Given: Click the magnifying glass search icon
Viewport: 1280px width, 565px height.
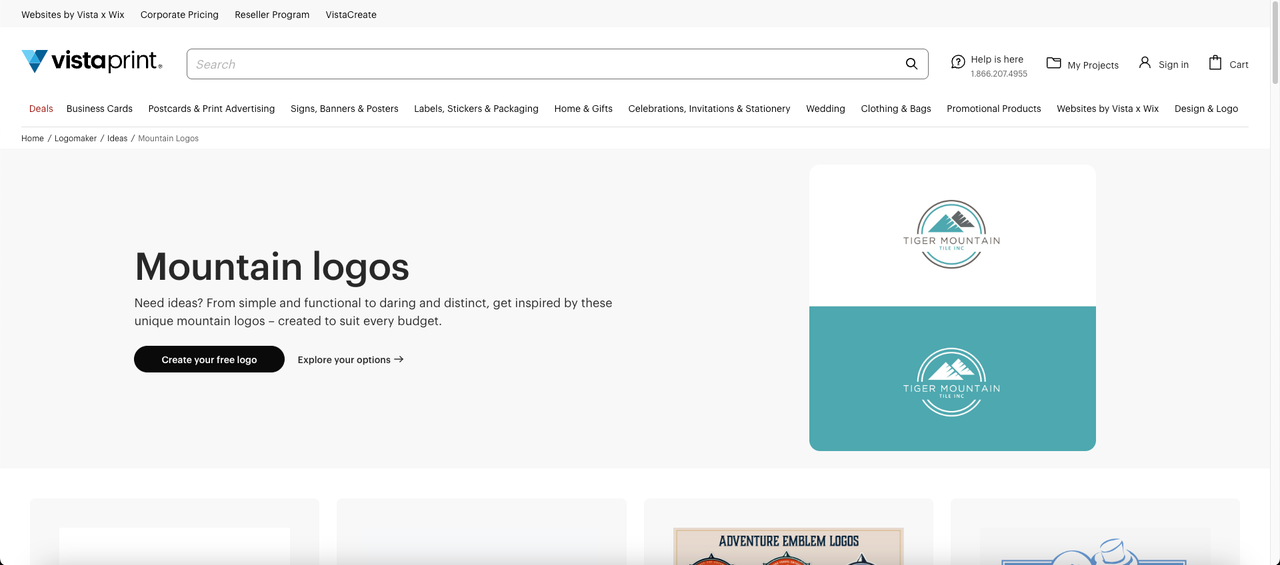Looking at the screenshot, I should (911, 64).
